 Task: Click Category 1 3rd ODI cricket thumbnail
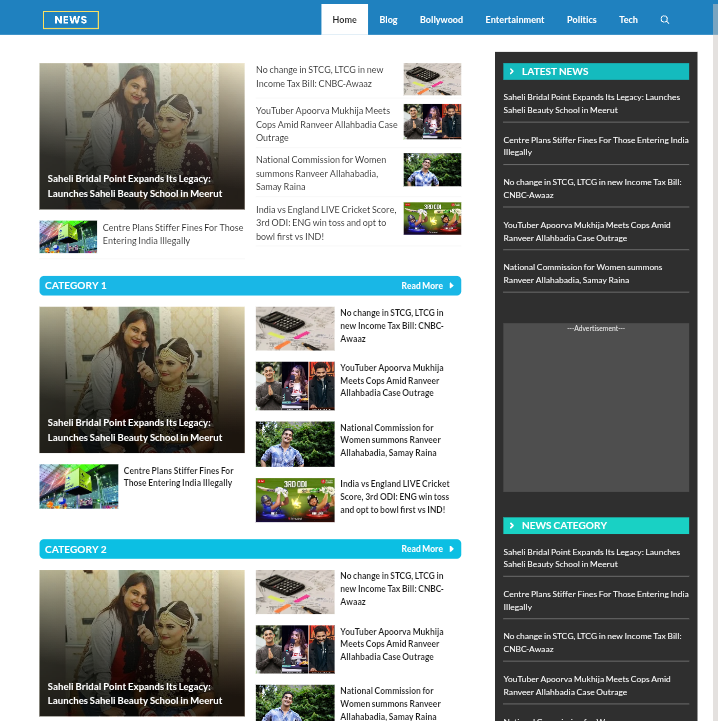tap(295, 500)
